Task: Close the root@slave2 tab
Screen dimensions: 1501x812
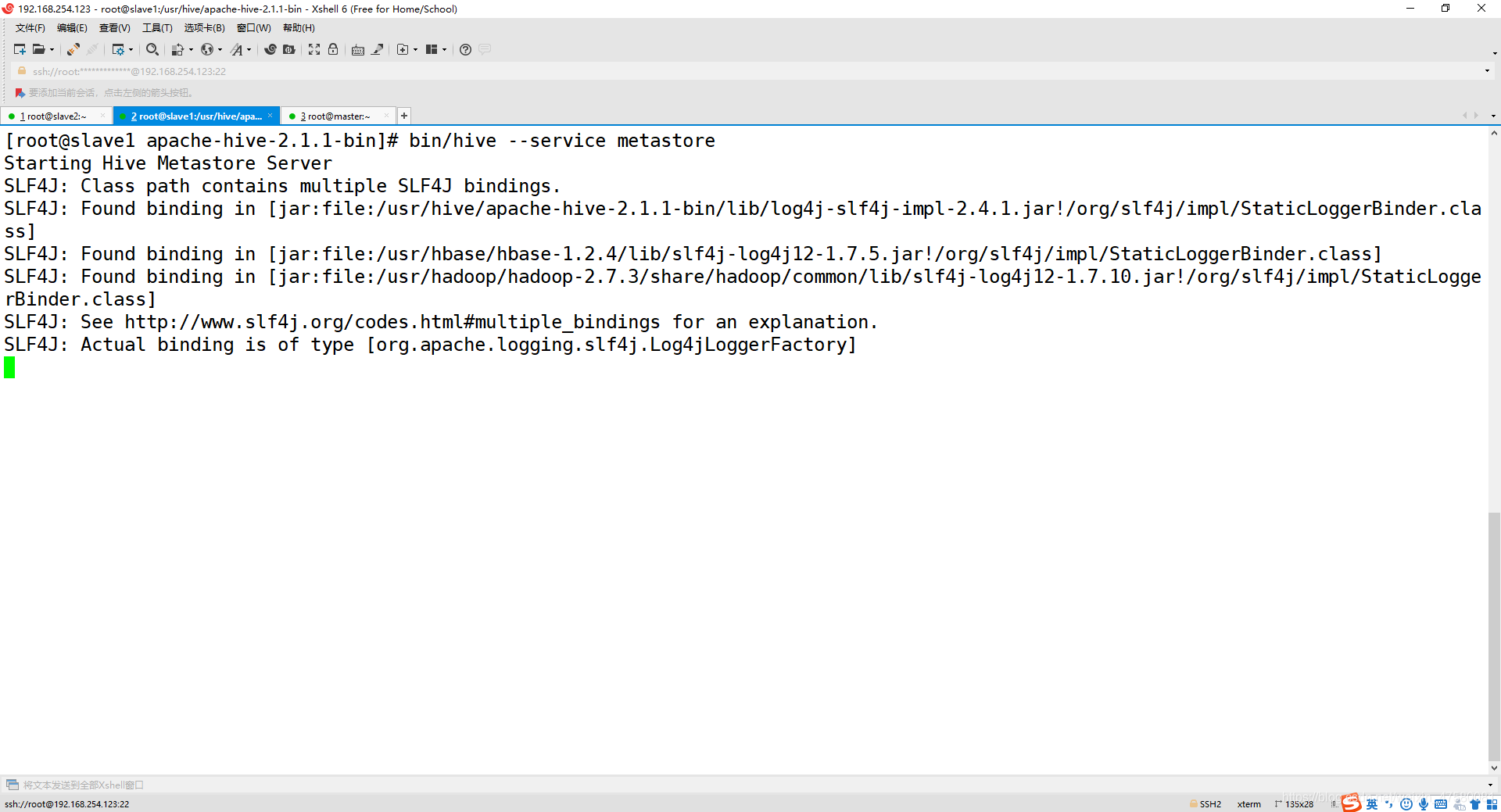Action: 102,116
